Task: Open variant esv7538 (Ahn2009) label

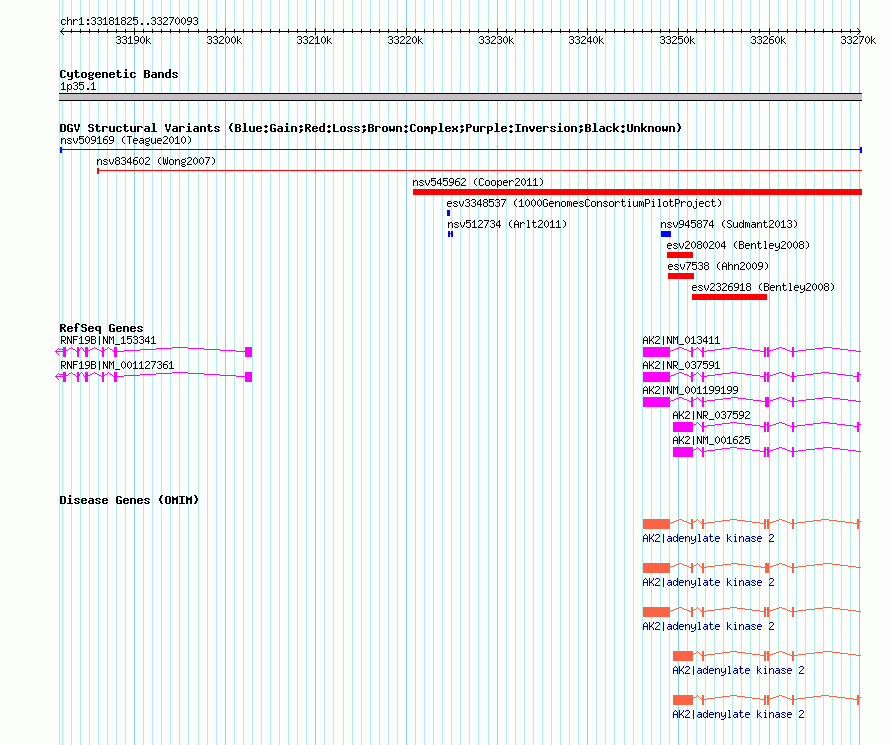Action: [x=718, y=266]
